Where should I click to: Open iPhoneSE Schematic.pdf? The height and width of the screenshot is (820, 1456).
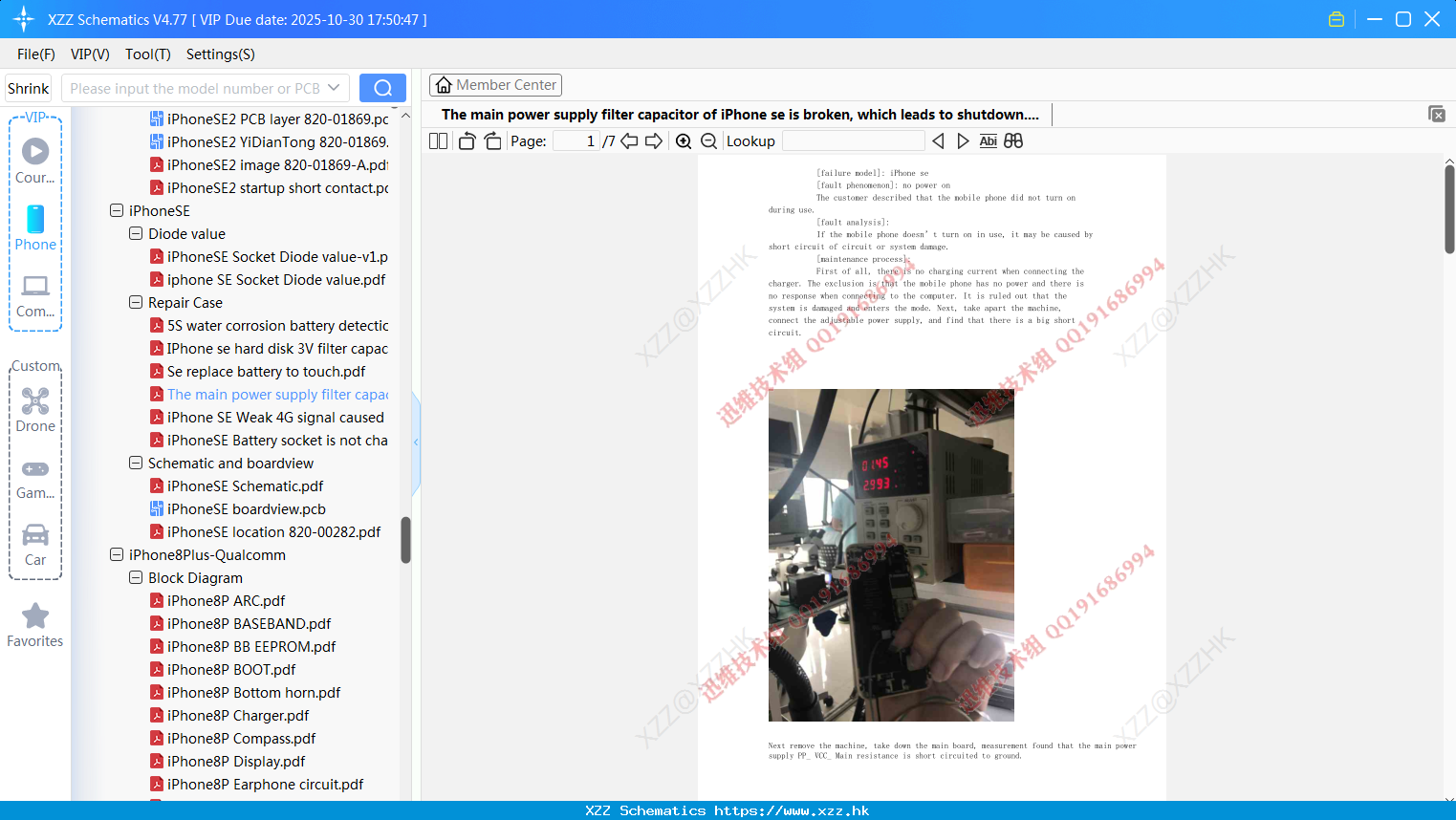[x=237, y=486]
